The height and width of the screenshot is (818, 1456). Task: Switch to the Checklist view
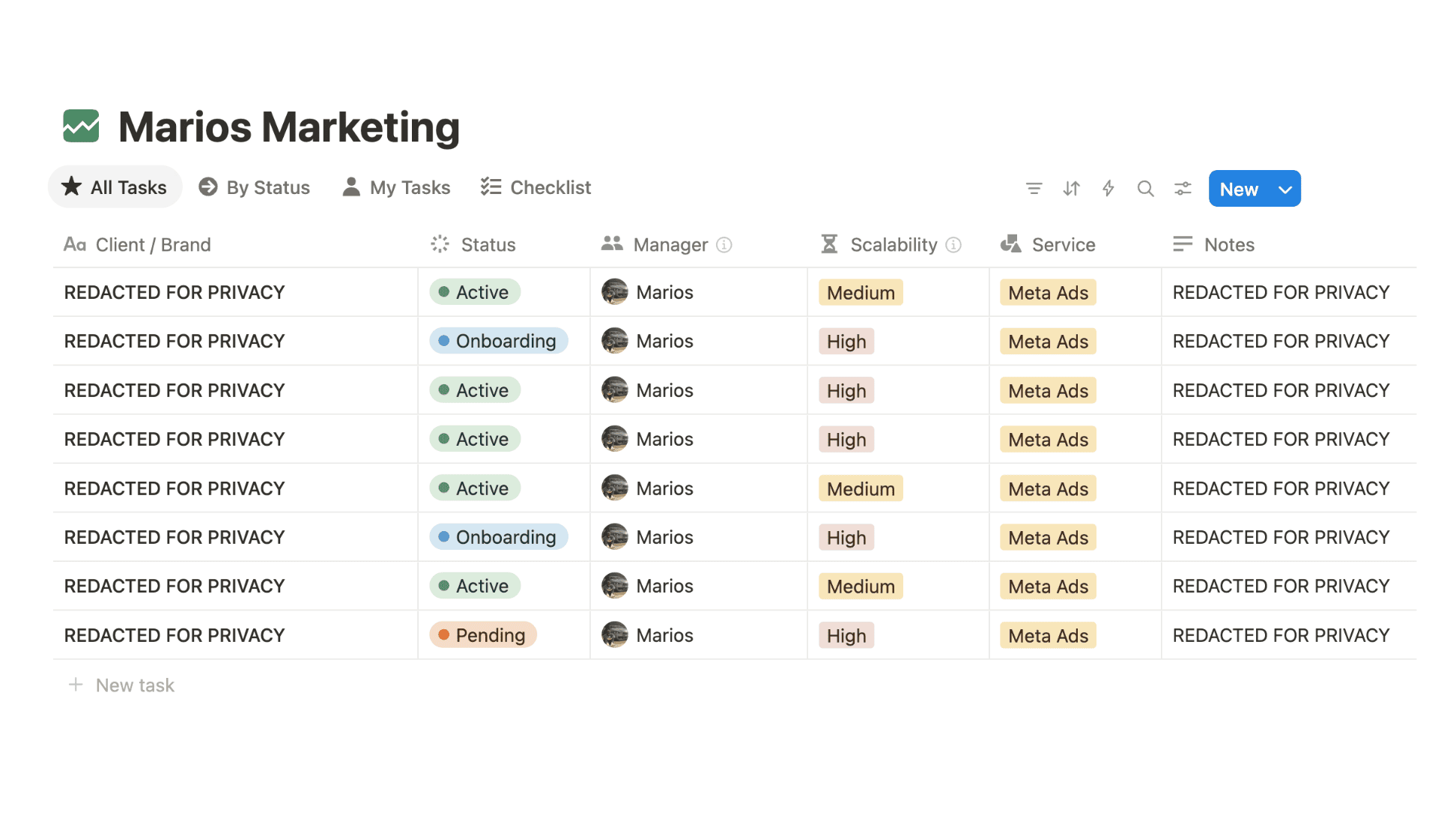point(535,187)
